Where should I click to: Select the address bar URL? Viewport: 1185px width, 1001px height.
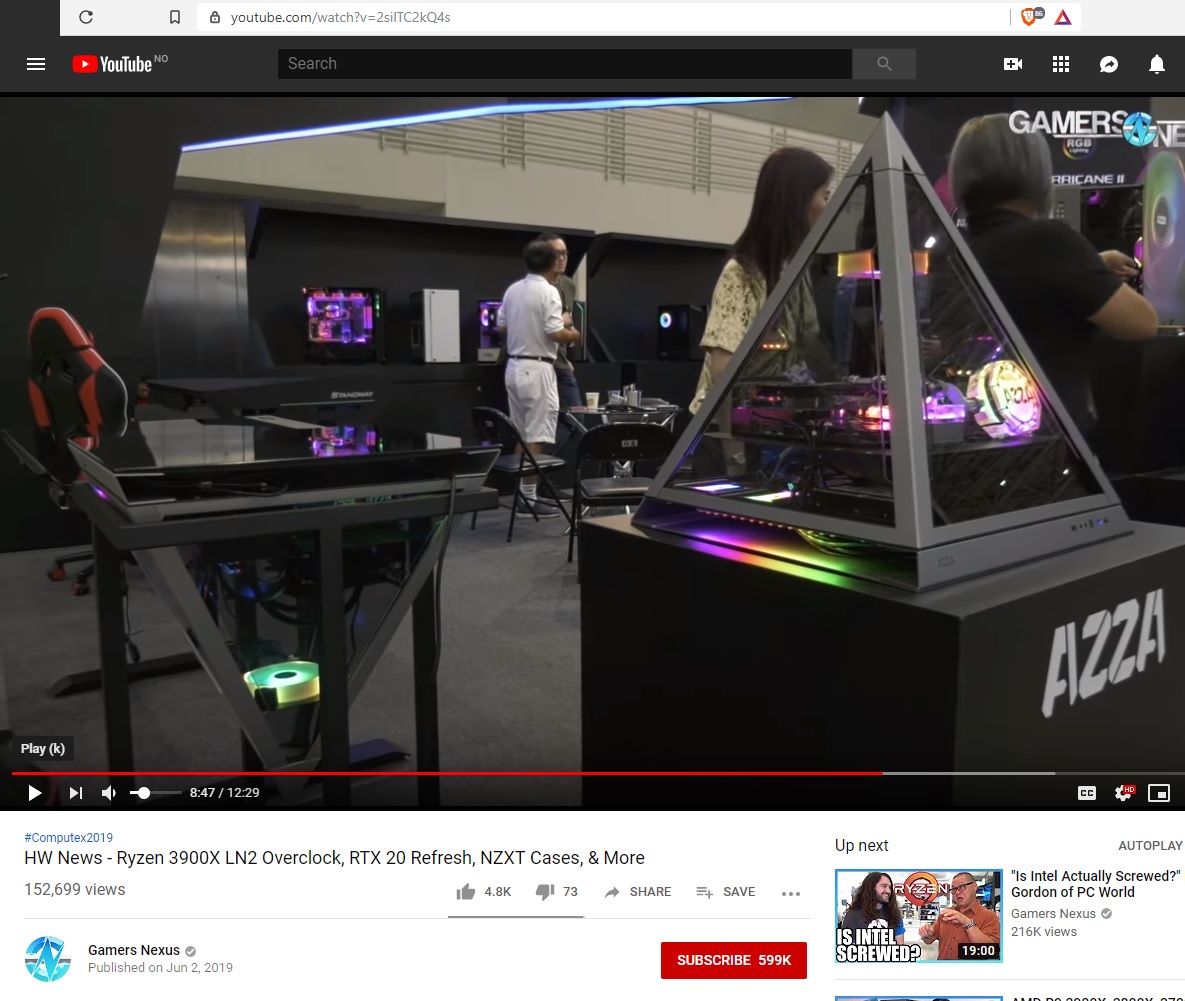click(x=340, y=17)
